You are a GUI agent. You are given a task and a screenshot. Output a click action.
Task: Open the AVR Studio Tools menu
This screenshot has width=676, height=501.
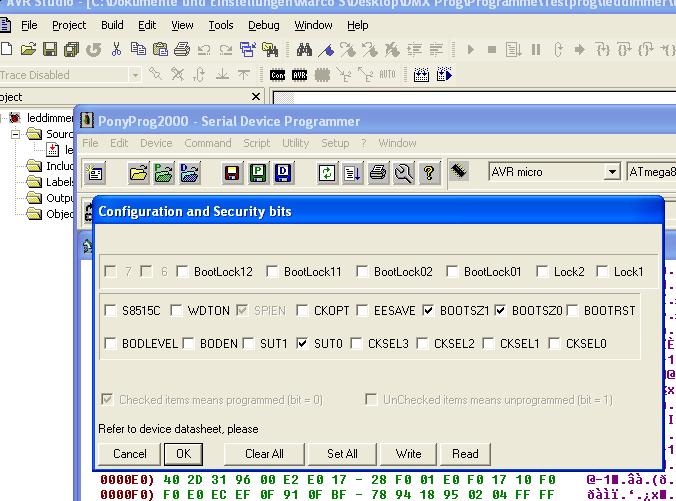click(221, 25)
